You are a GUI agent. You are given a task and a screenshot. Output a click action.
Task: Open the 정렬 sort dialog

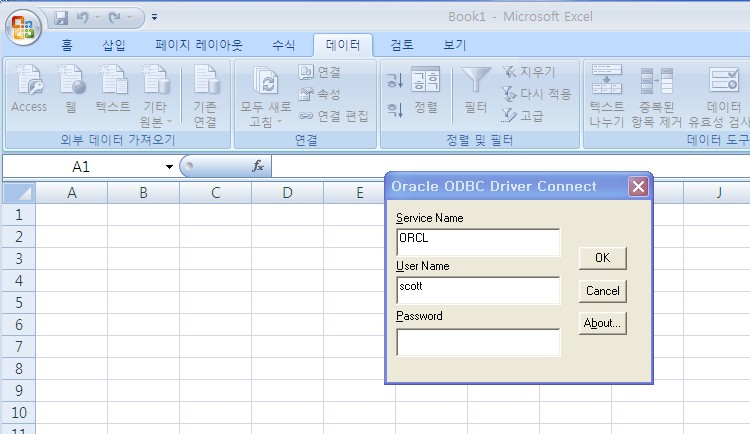425,90
